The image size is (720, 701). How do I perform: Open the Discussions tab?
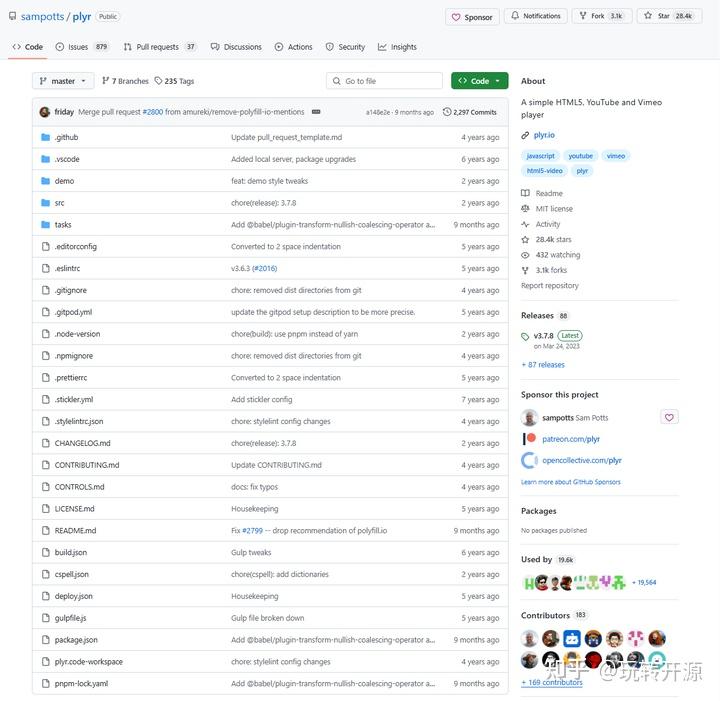tap(236, 47)
